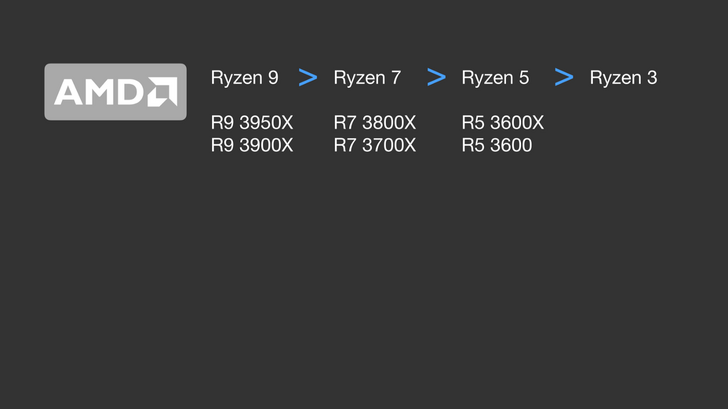Click the R9 3950X model name
The height and width of the screenshot is (409, 728).
[x=252, y=123]
